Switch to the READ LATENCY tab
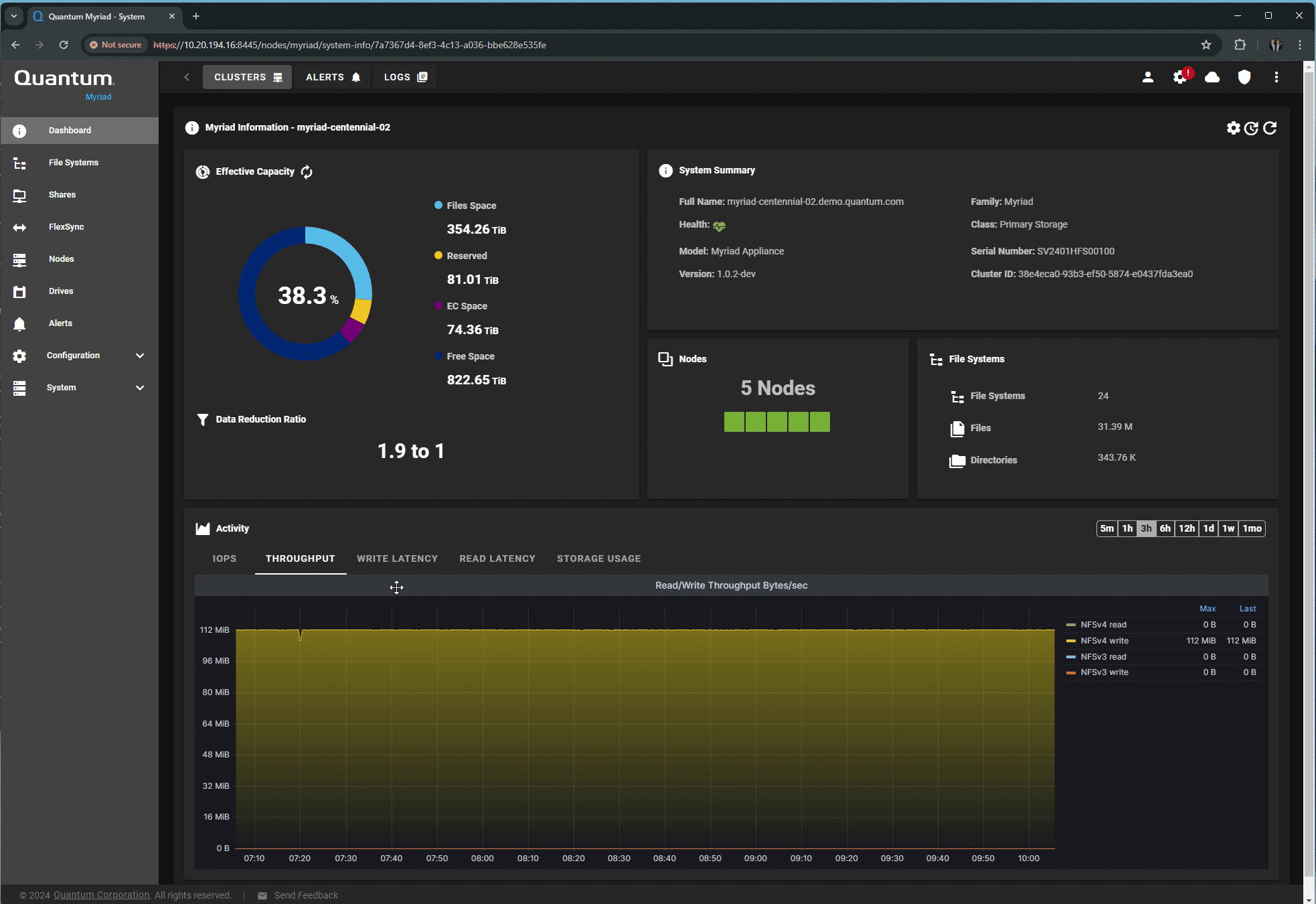The height and width of the screenshot is (904, 1316). pos(497,559)
